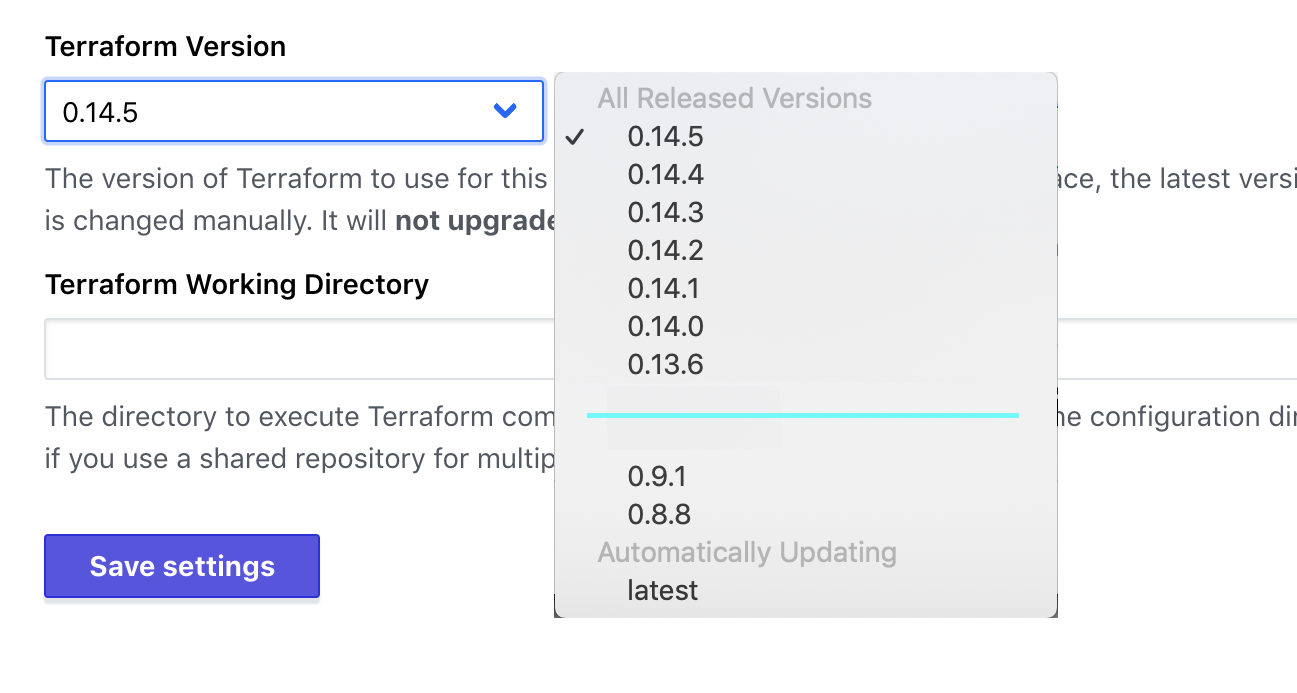This screenshot has height=693, width=1297.
Task: Select version 0.14.0
Action: (666, 327)
